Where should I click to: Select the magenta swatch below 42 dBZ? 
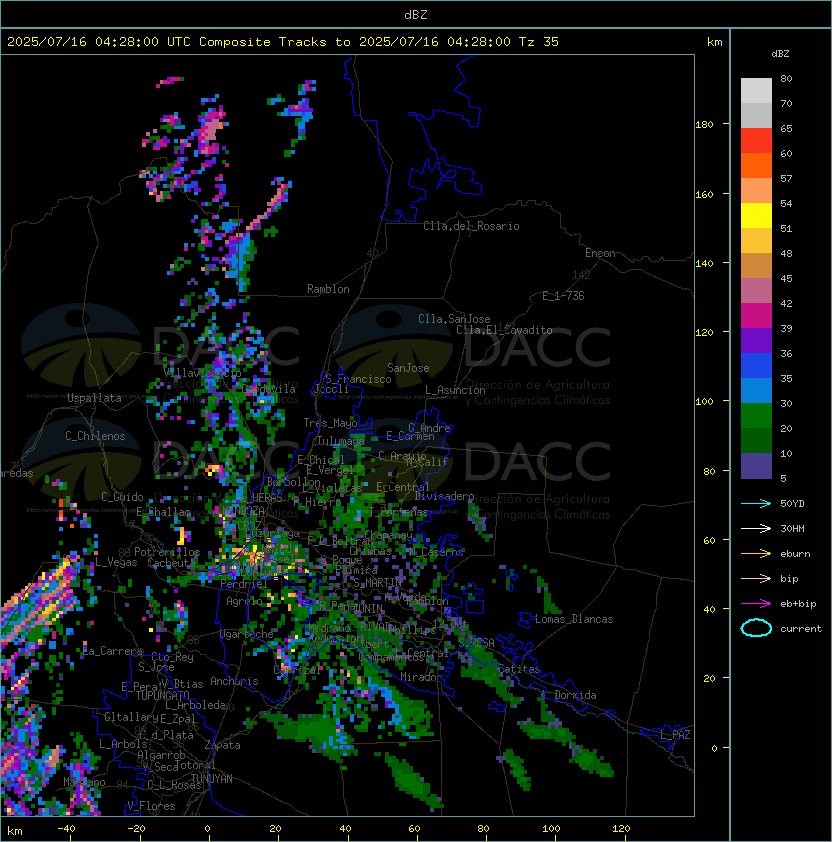point(756,316)
